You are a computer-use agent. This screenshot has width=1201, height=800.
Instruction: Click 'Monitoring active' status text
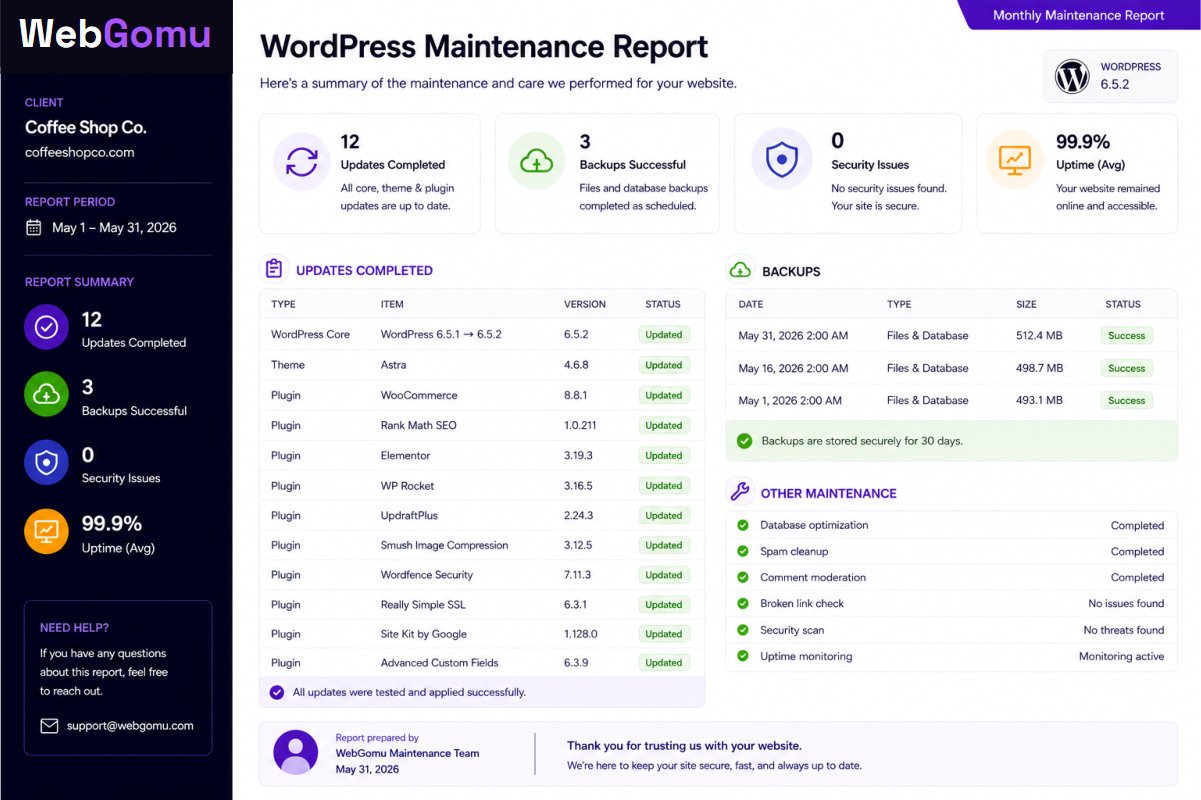tap(1121, 656)
